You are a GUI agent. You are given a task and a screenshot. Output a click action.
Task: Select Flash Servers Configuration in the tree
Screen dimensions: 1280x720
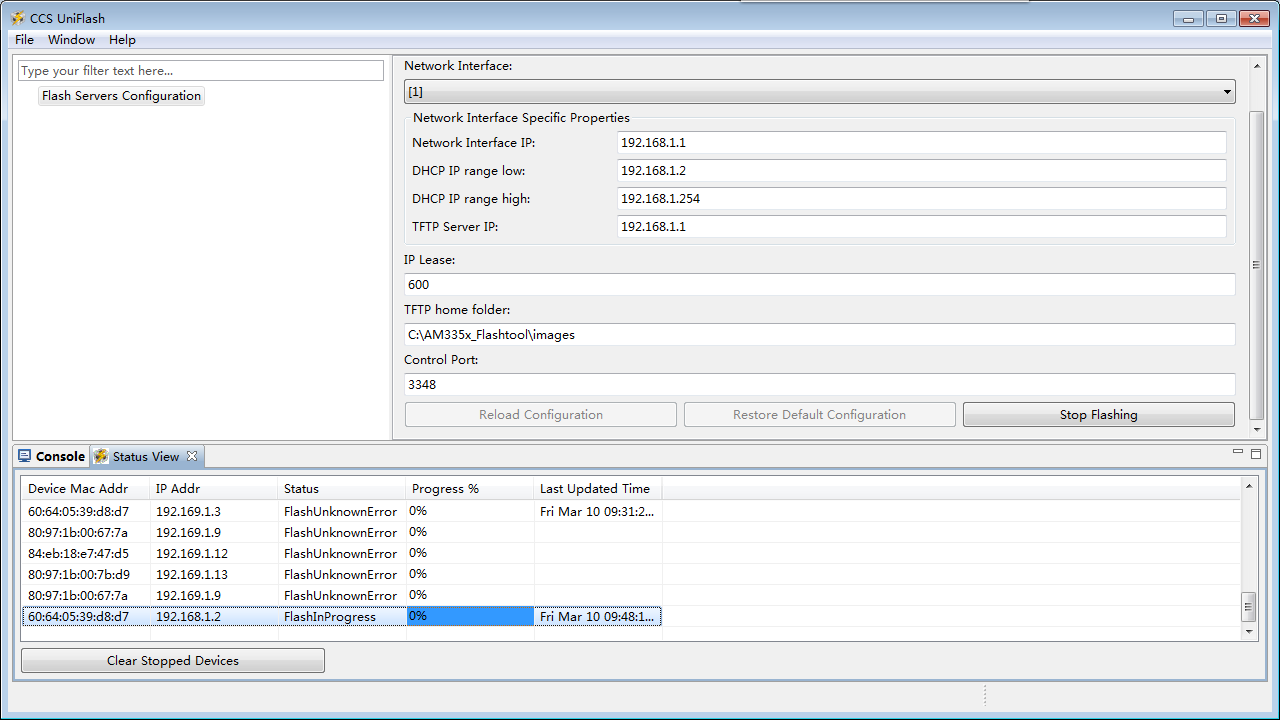click(121, 96)
